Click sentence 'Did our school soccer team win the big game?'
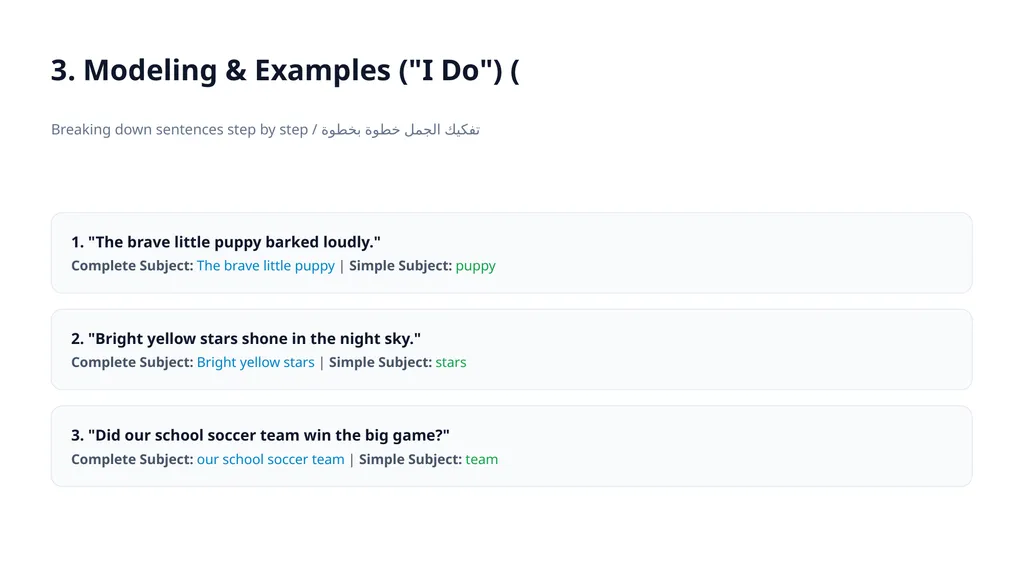Viewport: 1024px width, 575px height. point(261,435)
